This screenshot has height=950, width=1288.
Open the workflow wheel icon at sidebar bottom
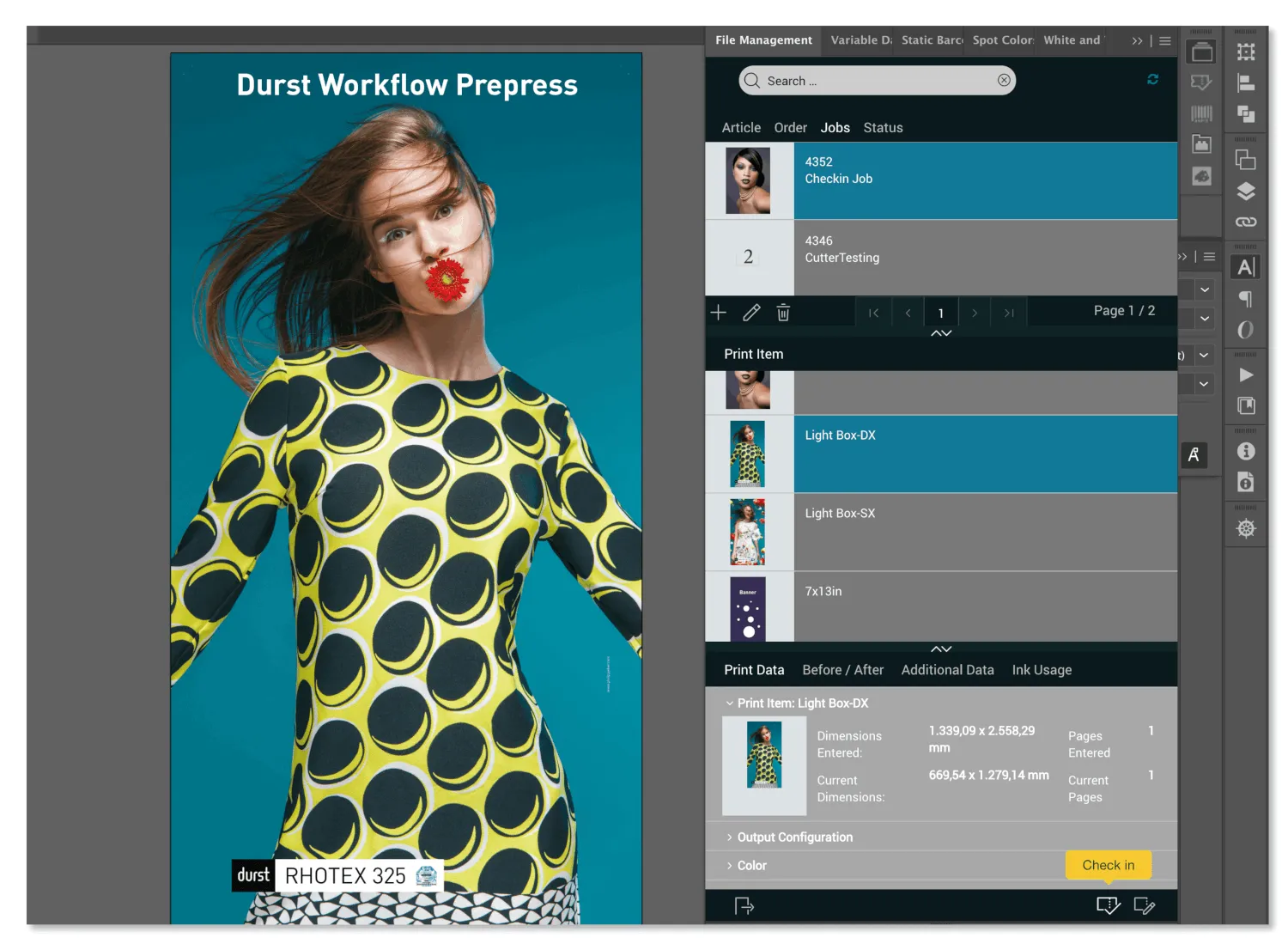(1245, 527)
